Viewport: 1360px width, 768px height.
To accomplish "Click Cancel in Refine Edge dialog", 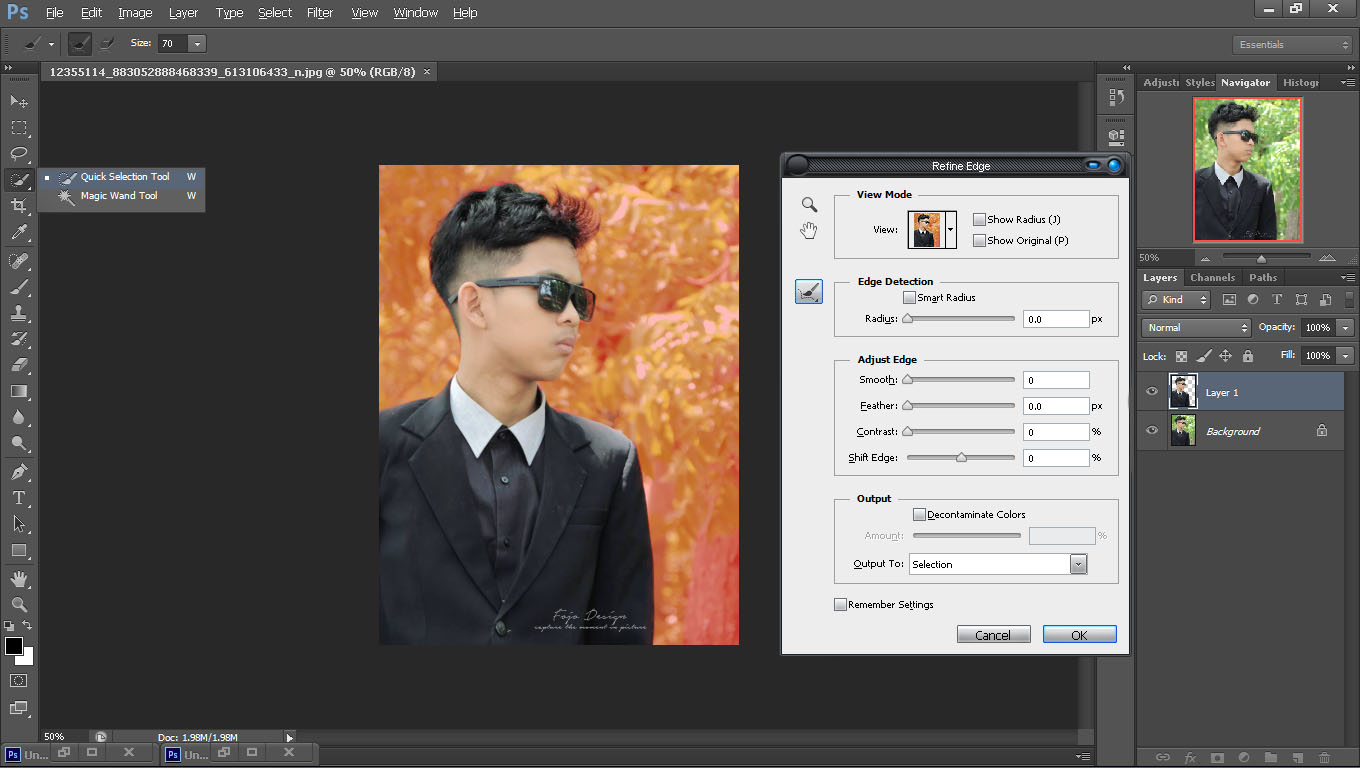I will coord(993,635).
